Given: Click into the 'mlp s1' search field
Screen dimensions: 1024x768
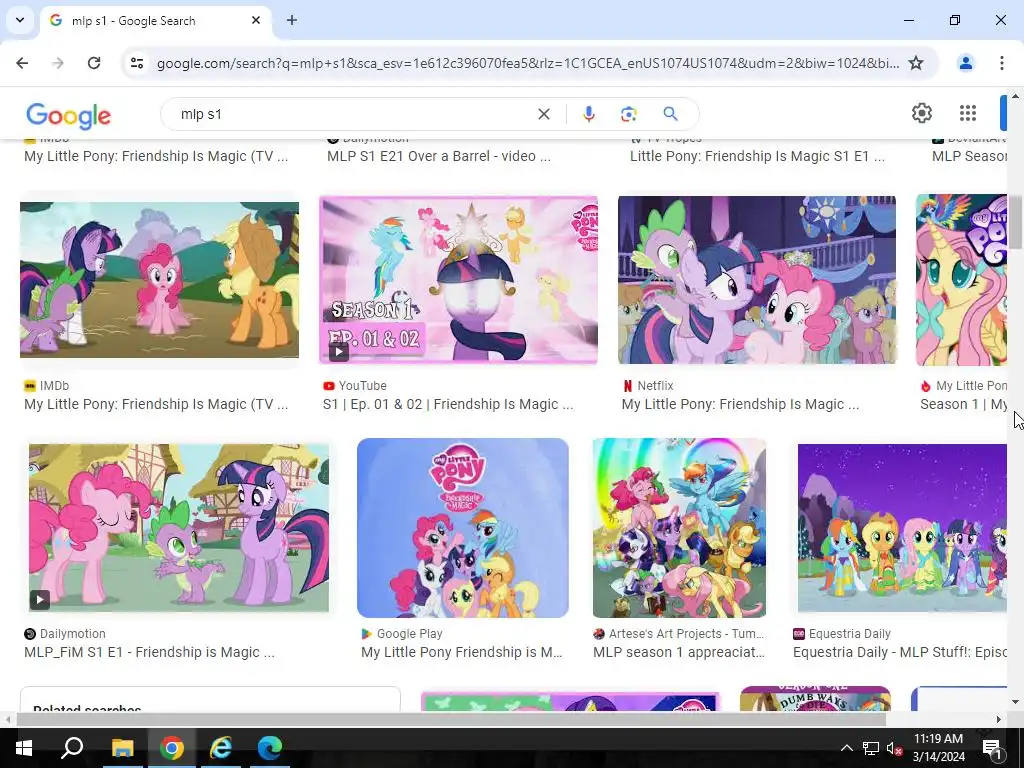Looking at the screenshot, I should [x=353, y=114].
